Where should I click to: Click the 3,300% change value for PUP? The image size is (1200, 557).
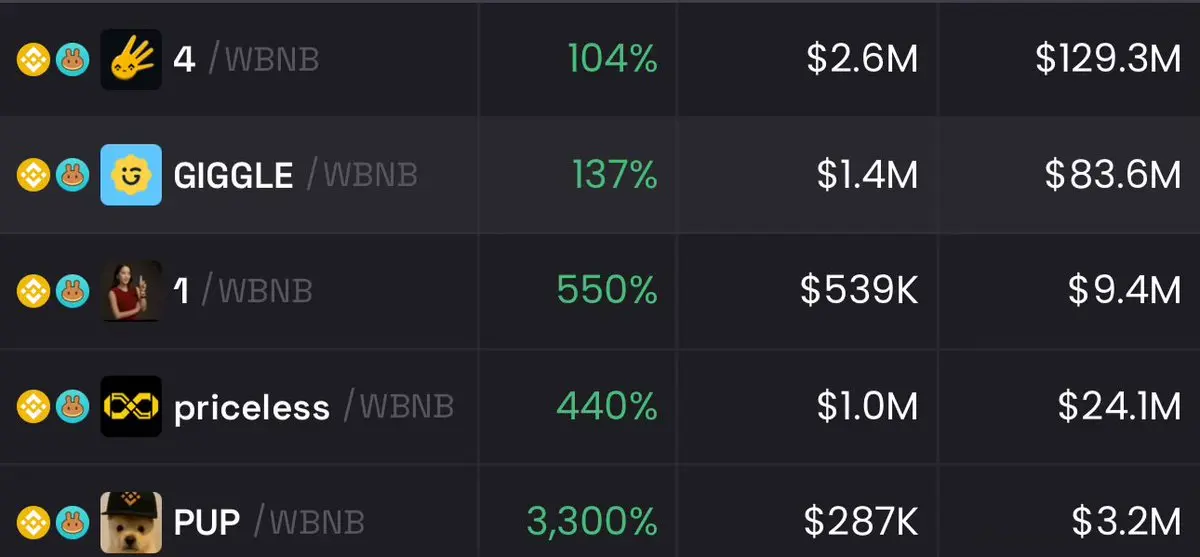[592, 522]
